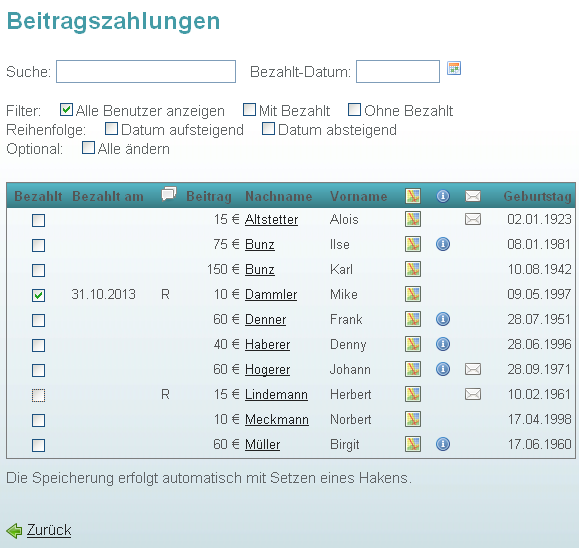Uncheck the Bezahlt box for Dammler
This screenshot has height=548, width=579.
tap(38, 295)
